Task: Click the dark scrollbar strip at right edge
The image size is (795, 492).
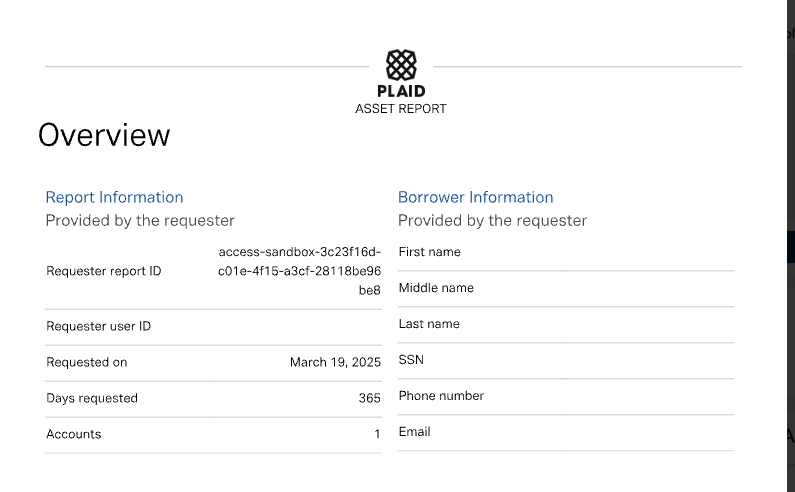Action: coord(791,246)
